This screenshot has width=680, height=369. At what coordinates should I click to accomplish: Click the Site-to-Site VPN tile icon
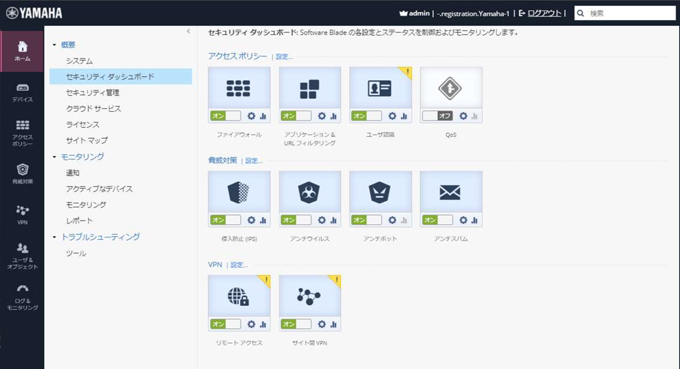coord(309,296)
